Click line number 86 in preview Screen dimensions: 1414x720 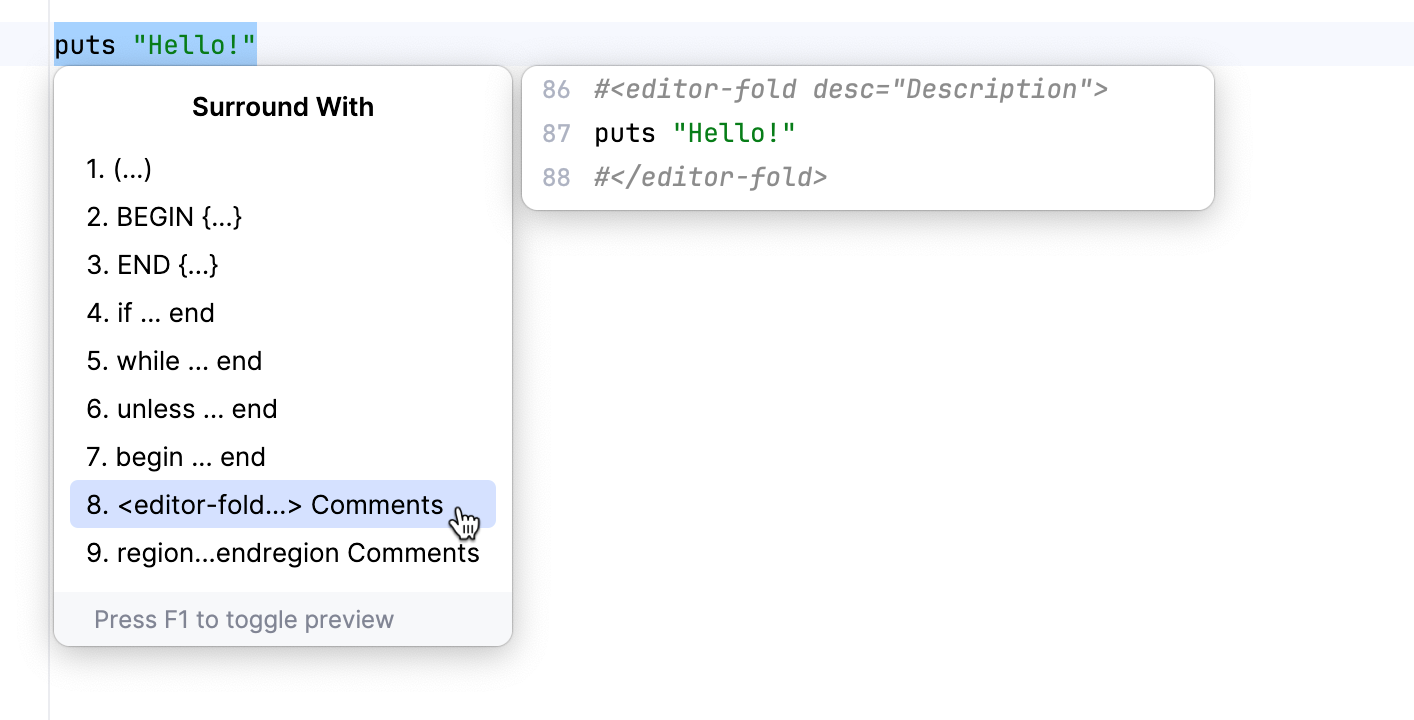(x=556, y=89)
